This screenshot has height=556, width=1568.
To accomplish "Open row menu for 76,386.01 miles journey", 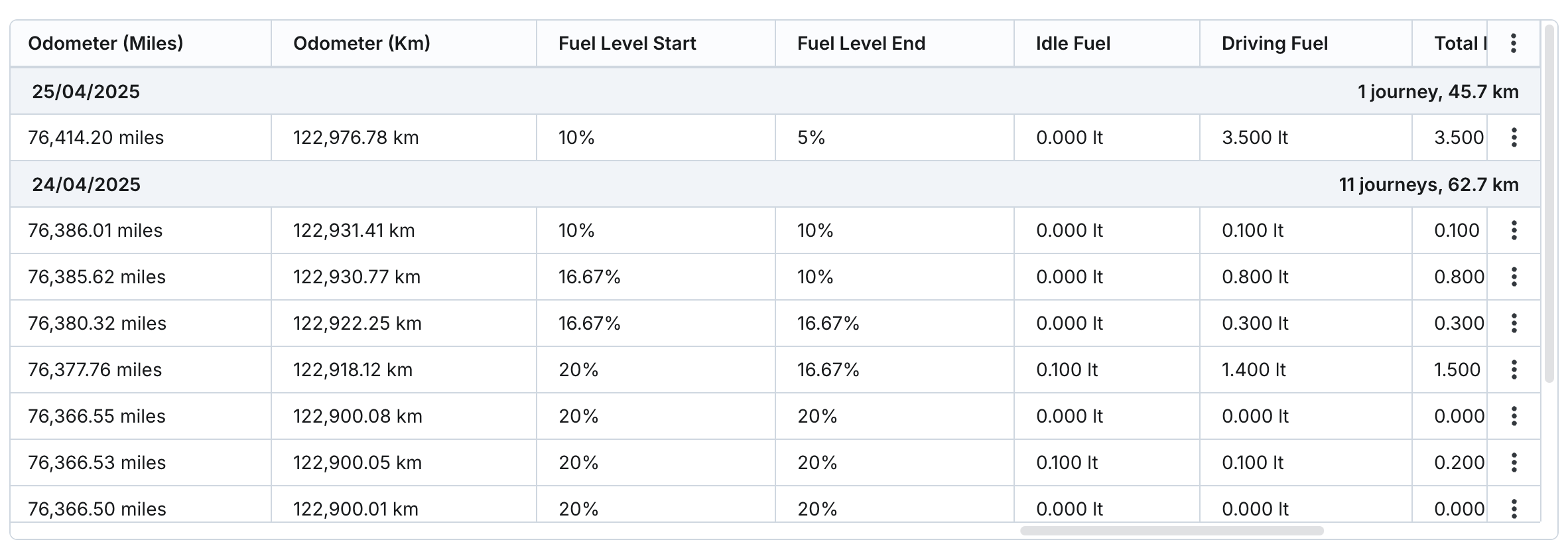I will click(x=1514, y=230).
